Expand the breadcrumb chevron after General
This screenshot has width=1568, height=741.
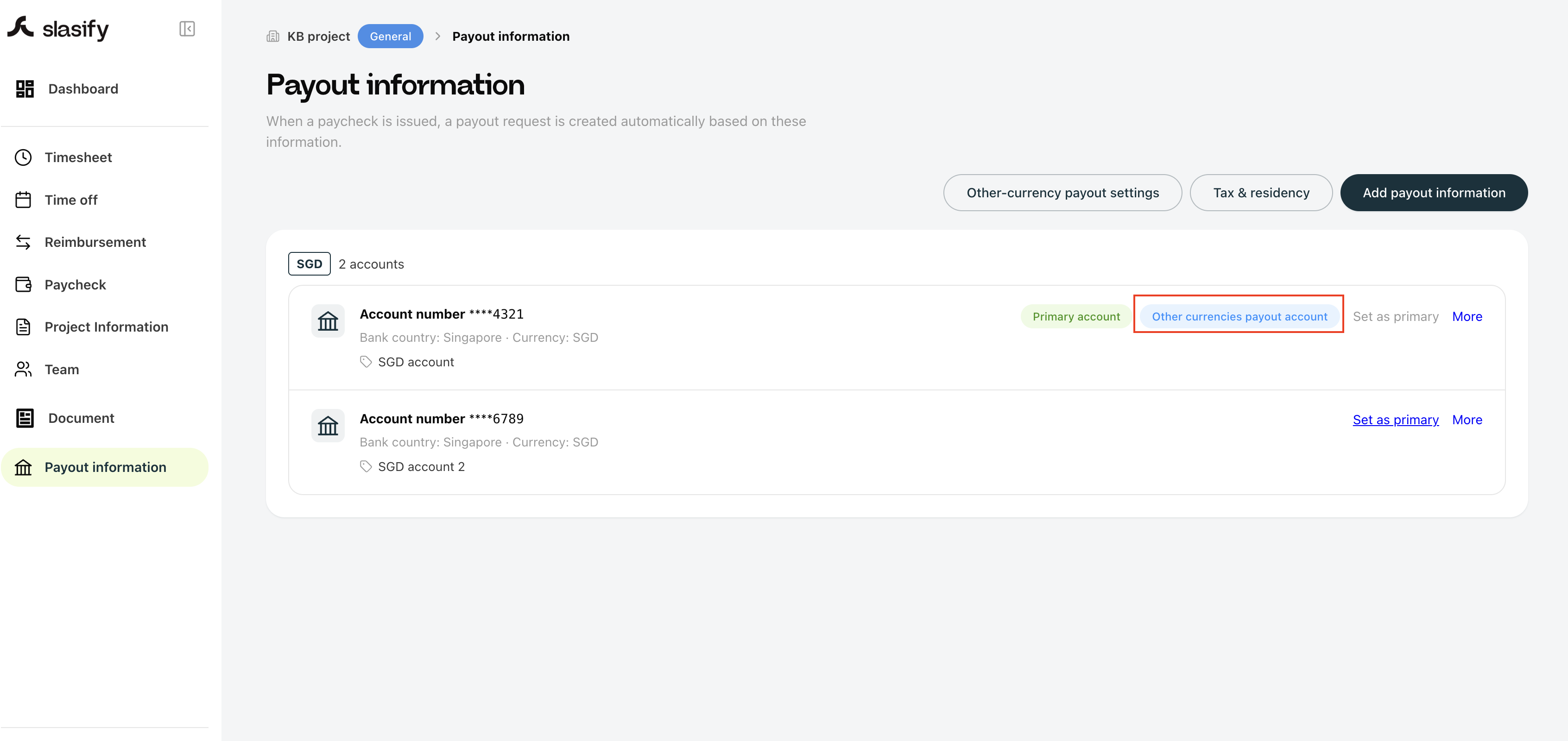438,37
